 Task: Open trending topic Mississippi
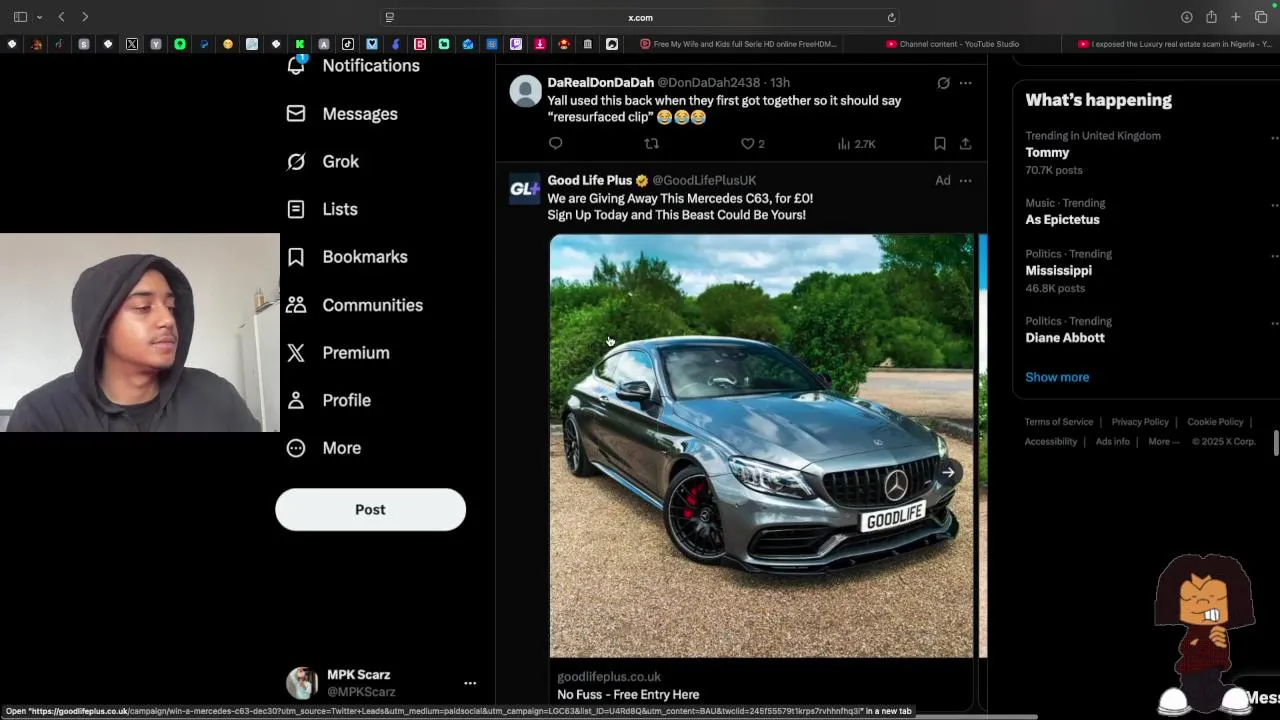1058,271
